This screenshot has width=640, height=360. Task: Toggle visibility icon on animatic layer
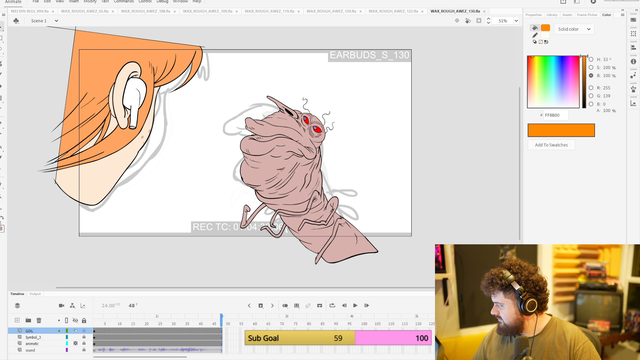[x=76, y=344]
